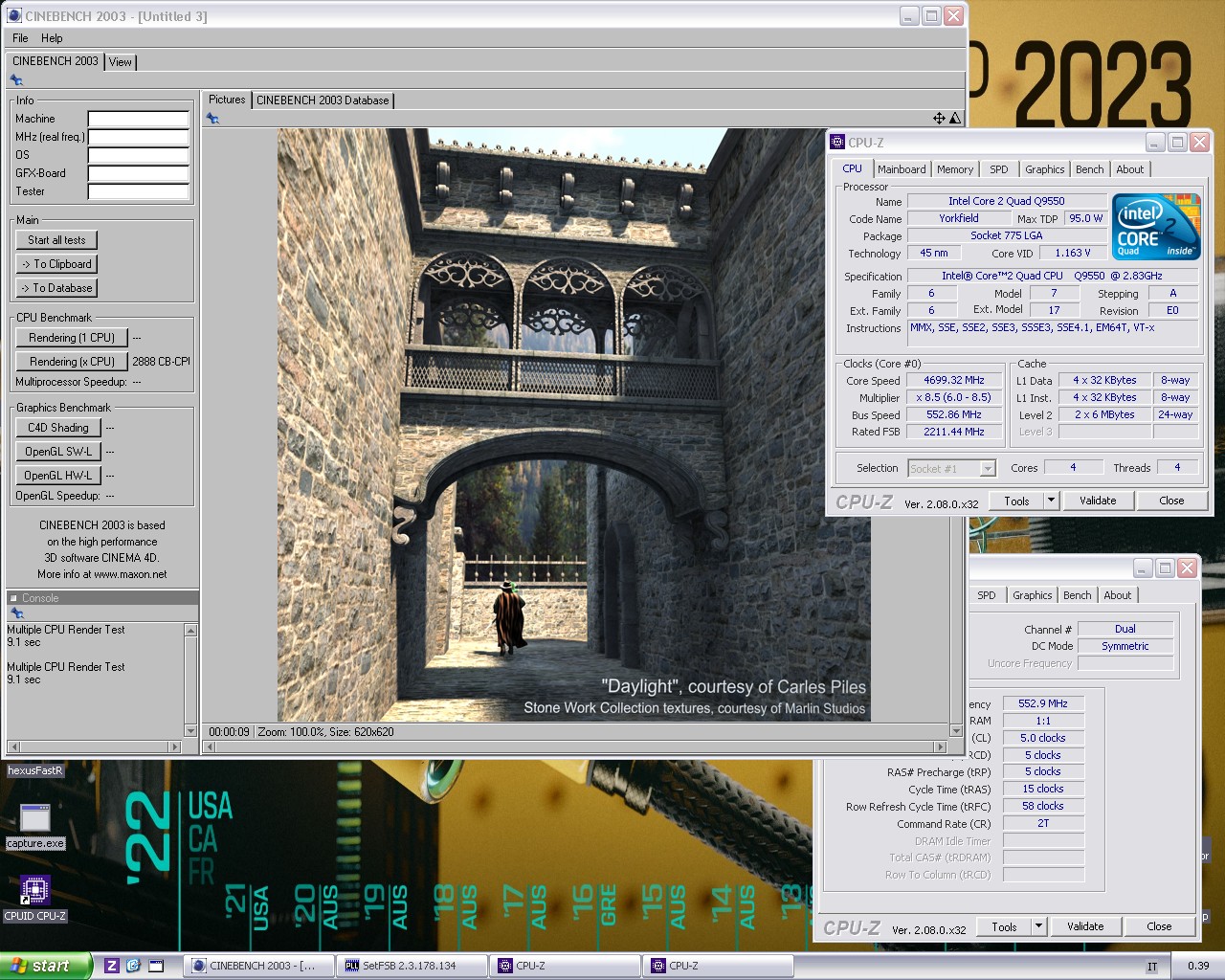The height and width of the screenshot is (980, 1225).
Task: Open the Tools dropdown arrow in CPU-Z CPU window
Action: (1051, 501)
